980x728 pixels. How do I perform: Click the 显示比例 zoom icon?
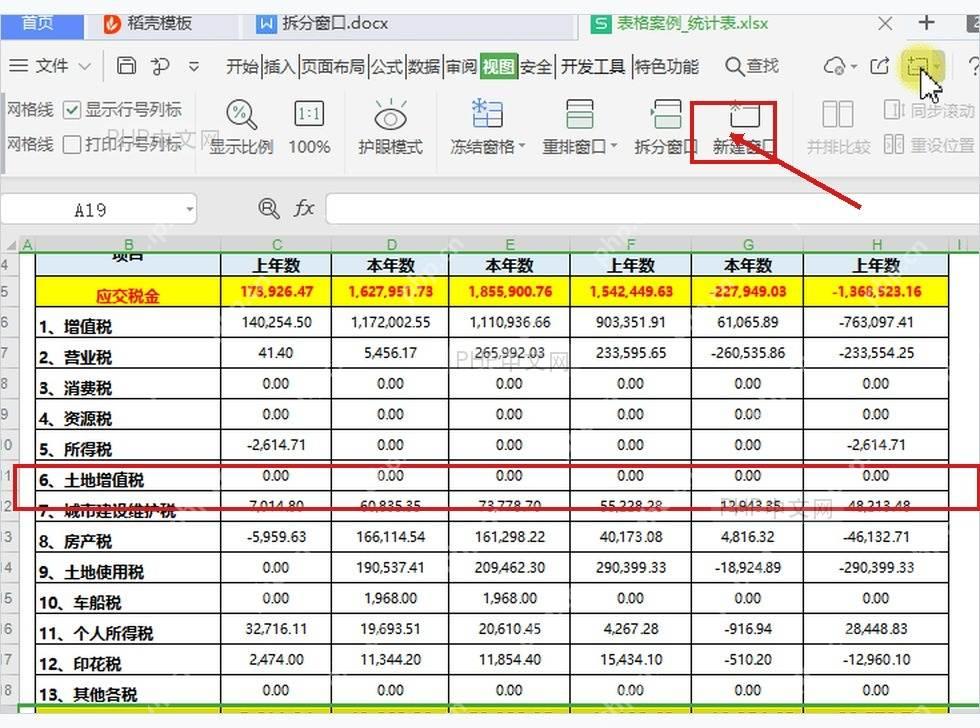coord(241,115)
